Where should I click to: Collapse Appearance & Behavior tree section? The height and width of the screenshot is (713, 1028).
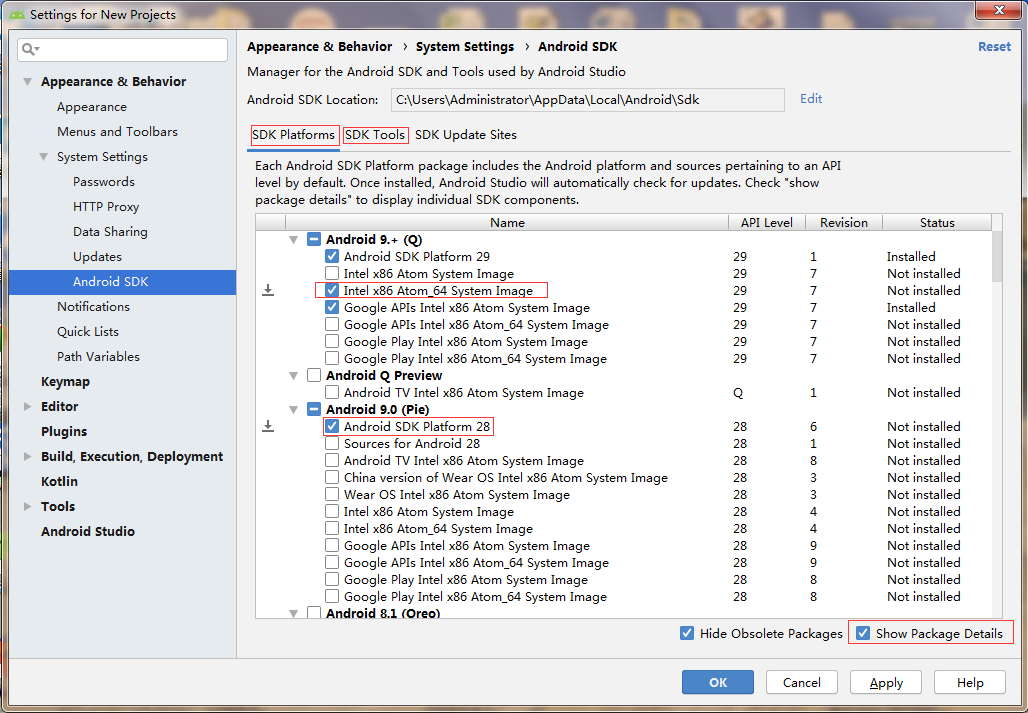coord(27,82)
